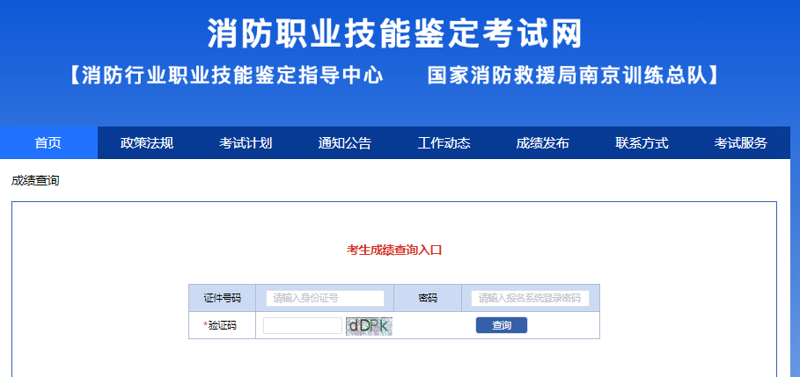Click the 查询 query button
The width and height of the screenshot is (800, 377).
tap(502, 325)
